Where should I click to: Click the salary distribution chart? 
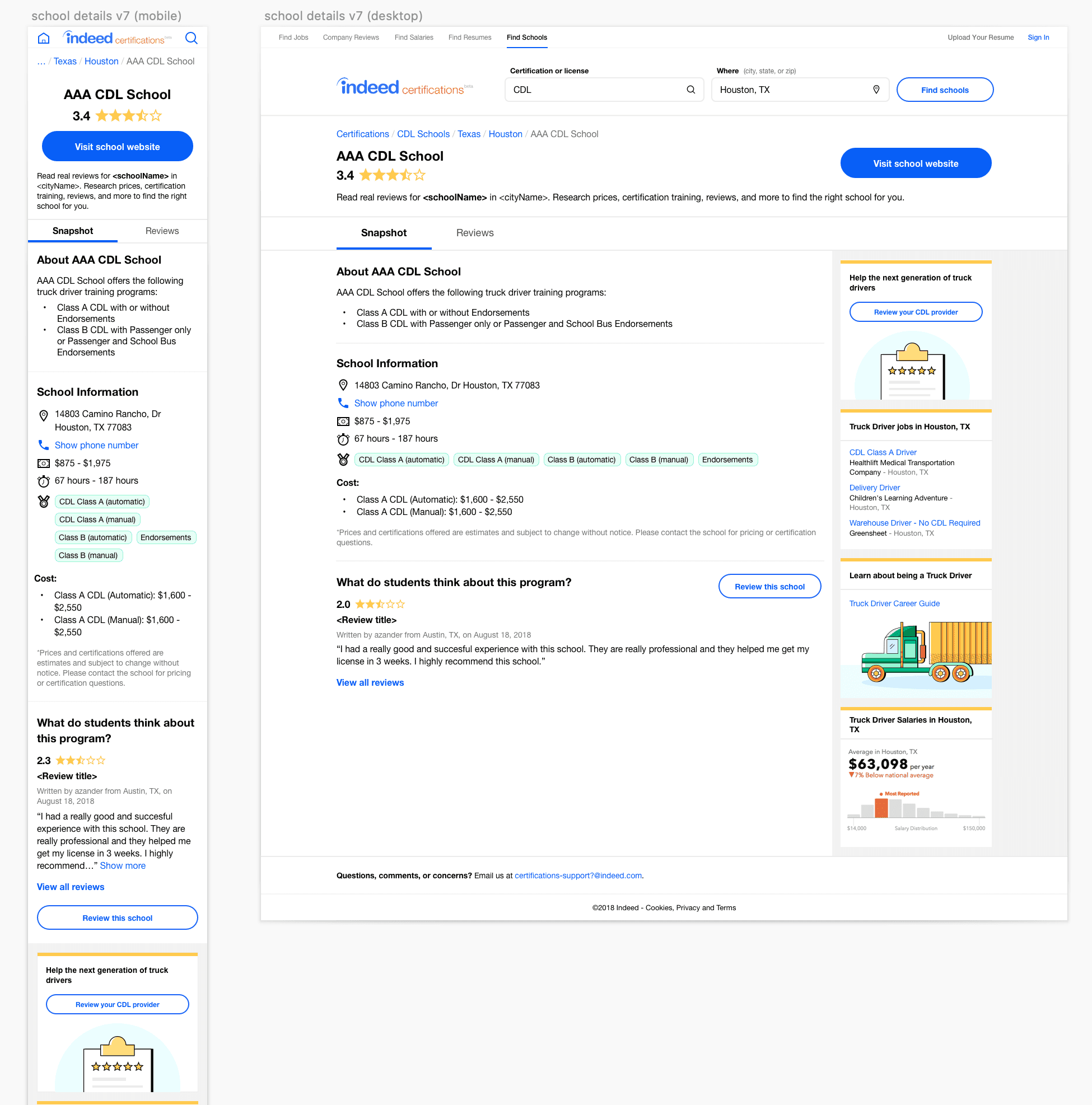click(916, 810)
